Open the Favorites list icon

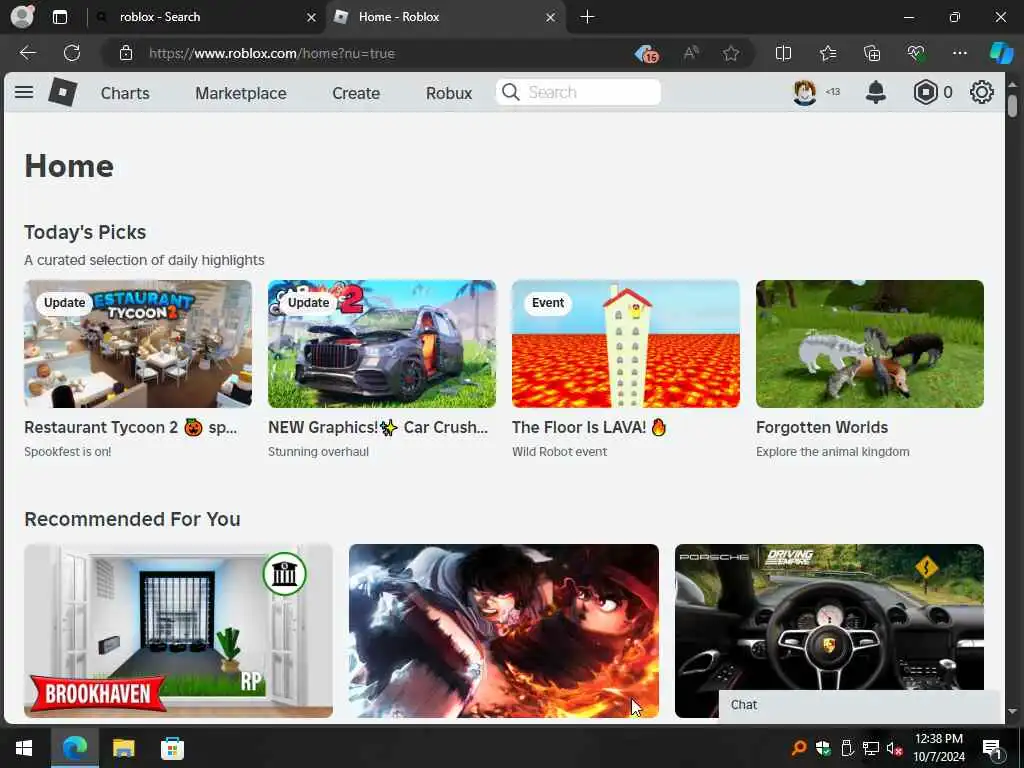click(x=828, y=54)
